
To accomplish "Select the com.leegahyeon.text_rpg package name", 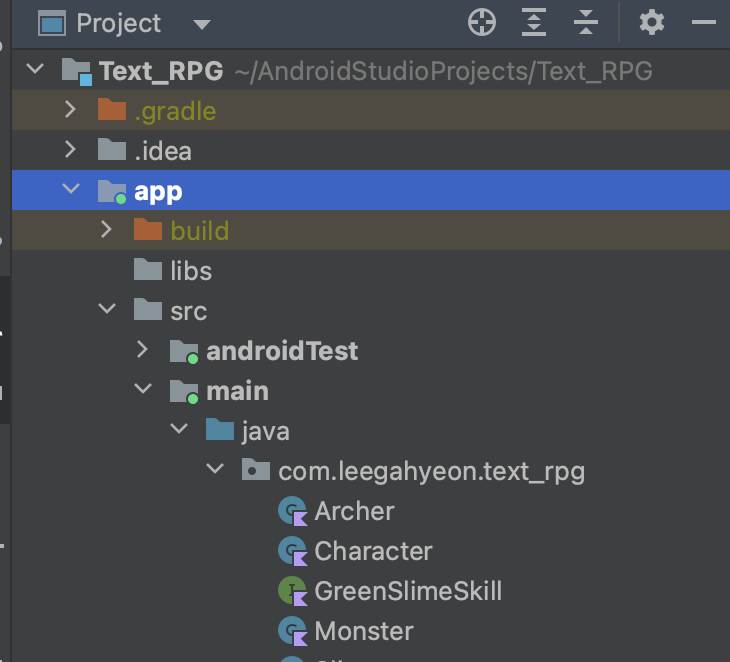I will click(x=432, y=472).
